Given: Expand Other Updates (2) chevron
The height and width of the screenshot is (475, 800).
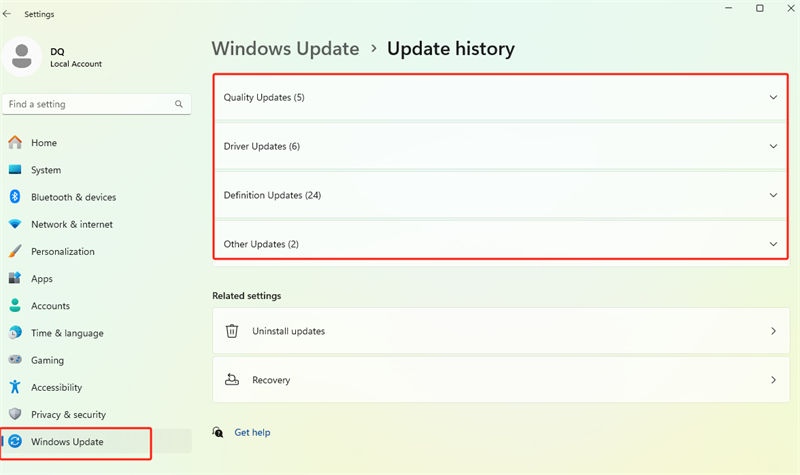Looking at the screenshot, I should coord(773,244).
